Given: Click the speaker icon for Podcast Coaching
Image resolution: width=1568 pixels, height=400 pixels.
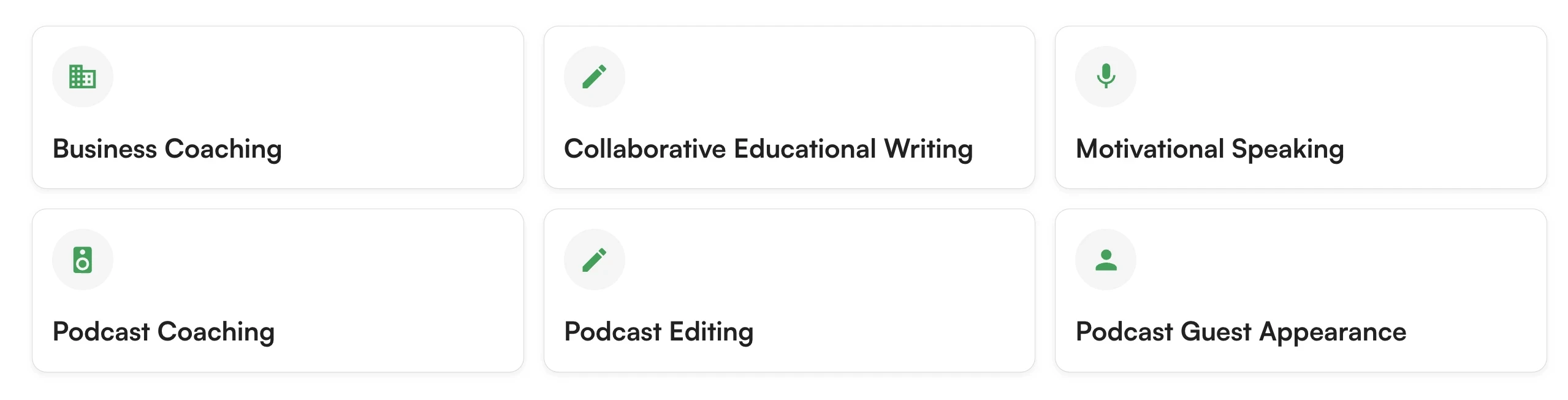Looking at the screenshot, I should (82, 260).
